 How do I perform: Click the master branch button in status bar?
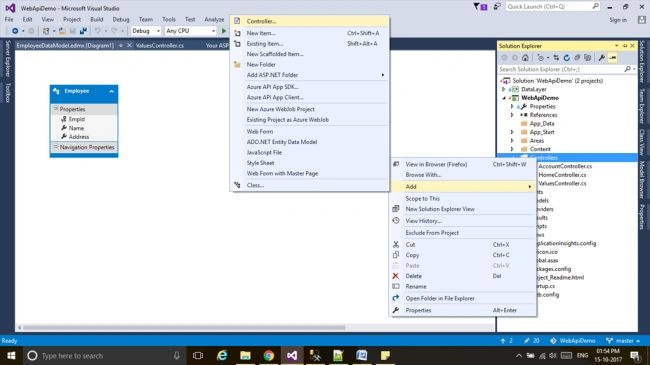tap(623, 341)
